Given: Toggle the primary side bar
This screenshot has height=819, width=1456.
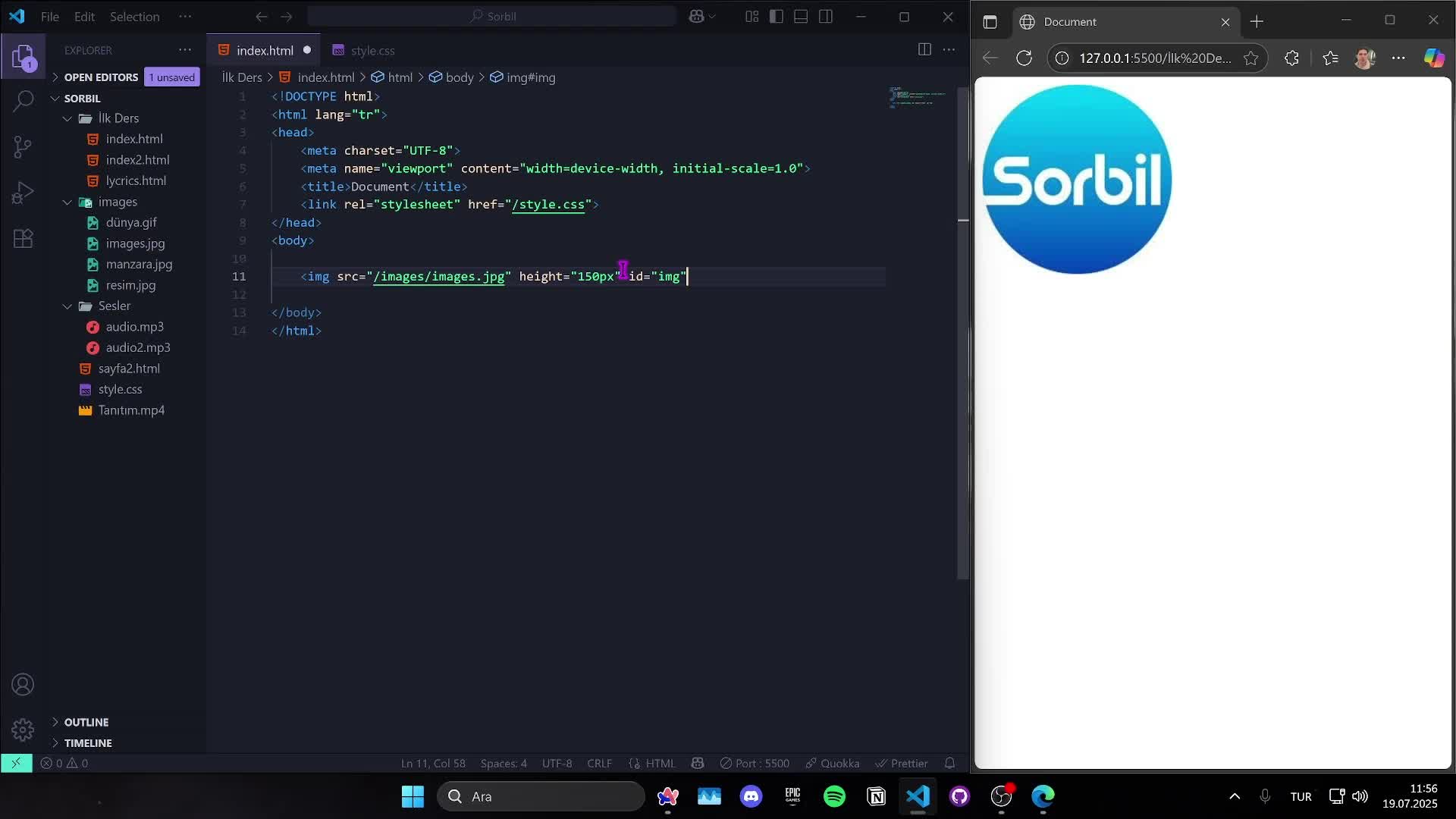Looking at the screenshot, I should point(777,17).
